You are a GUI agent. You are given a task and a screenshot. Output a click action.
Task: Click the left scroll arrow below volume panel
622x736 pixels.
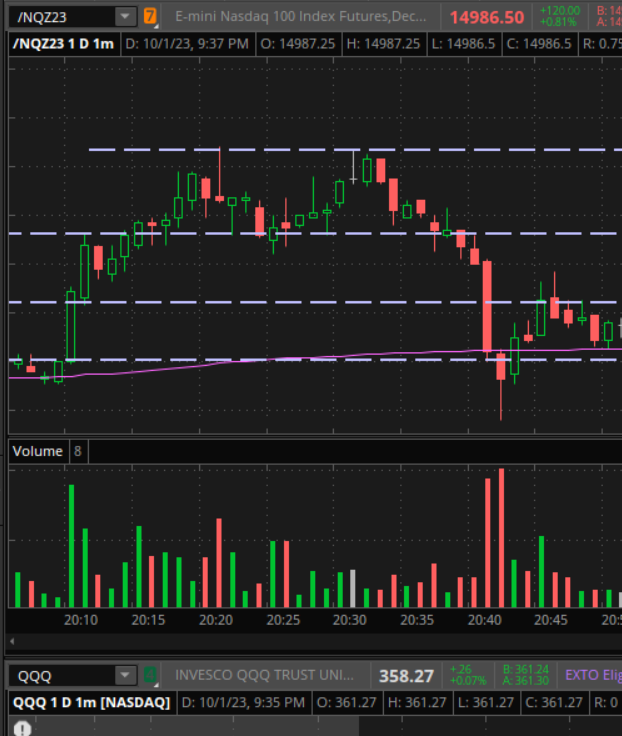(11, 641)
